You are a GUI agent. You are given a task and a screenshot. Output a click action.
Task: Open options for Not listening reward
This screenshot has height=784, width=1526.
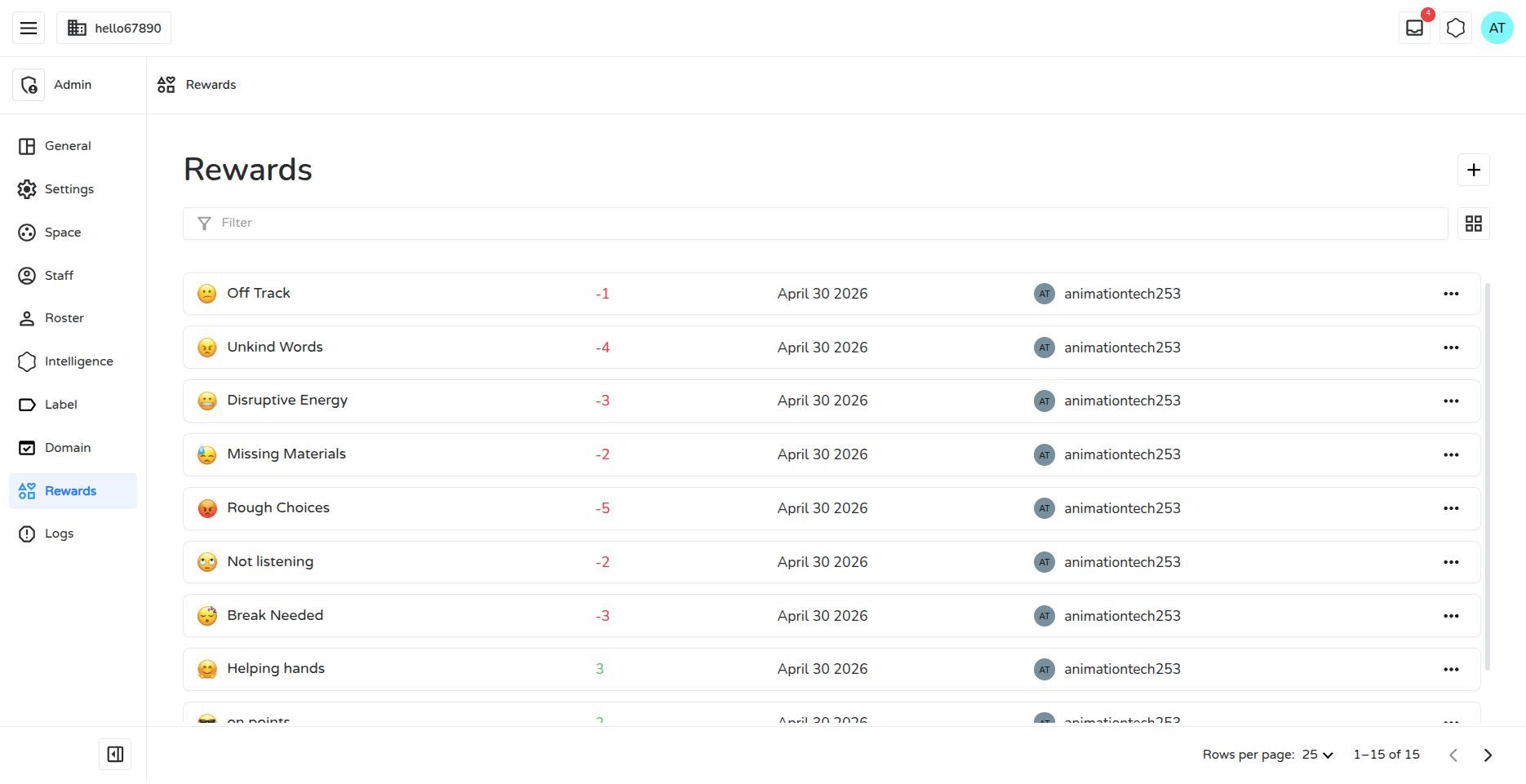click(x=1451, y=562)
